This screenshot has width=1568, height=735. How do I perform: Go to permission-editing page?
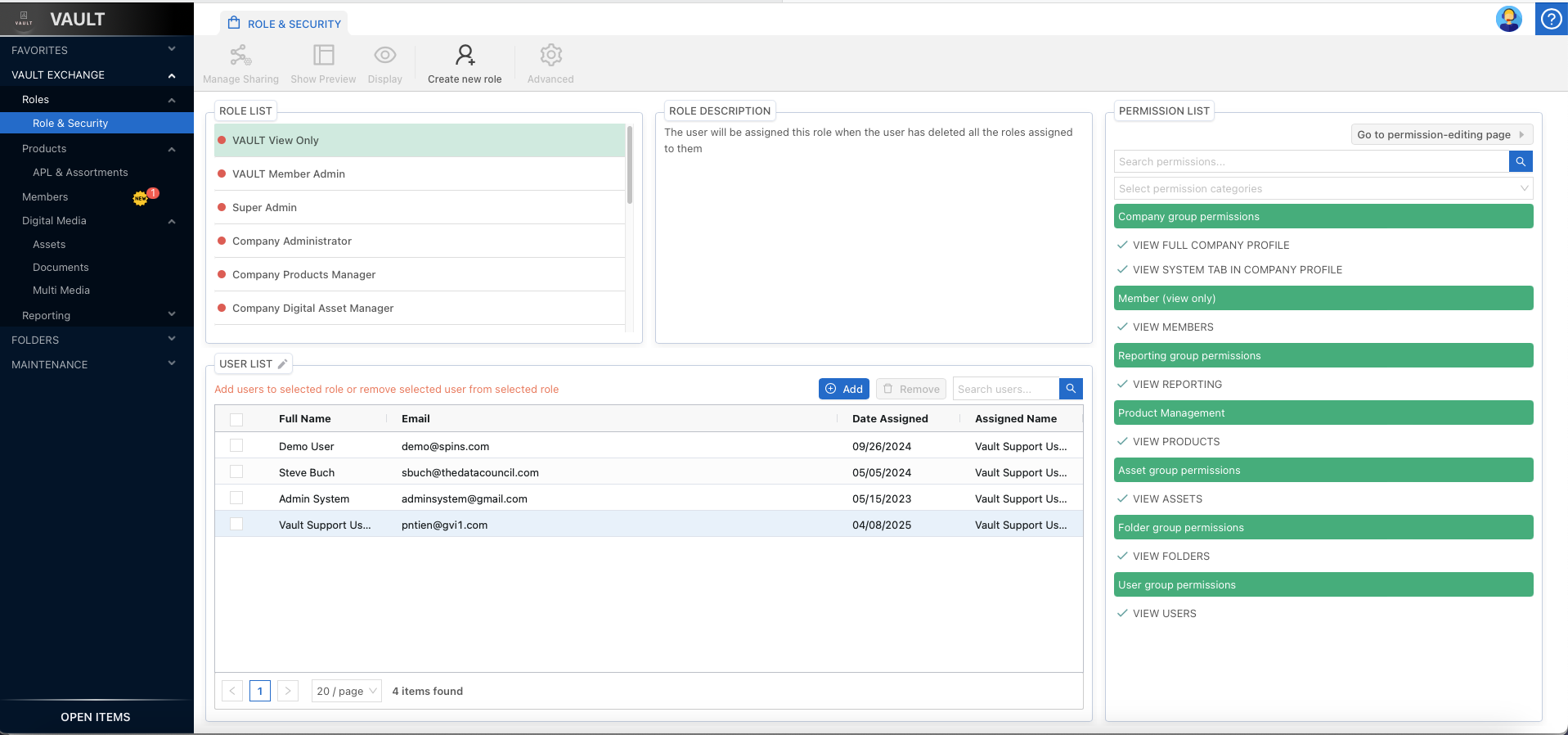pos(1442,134)
